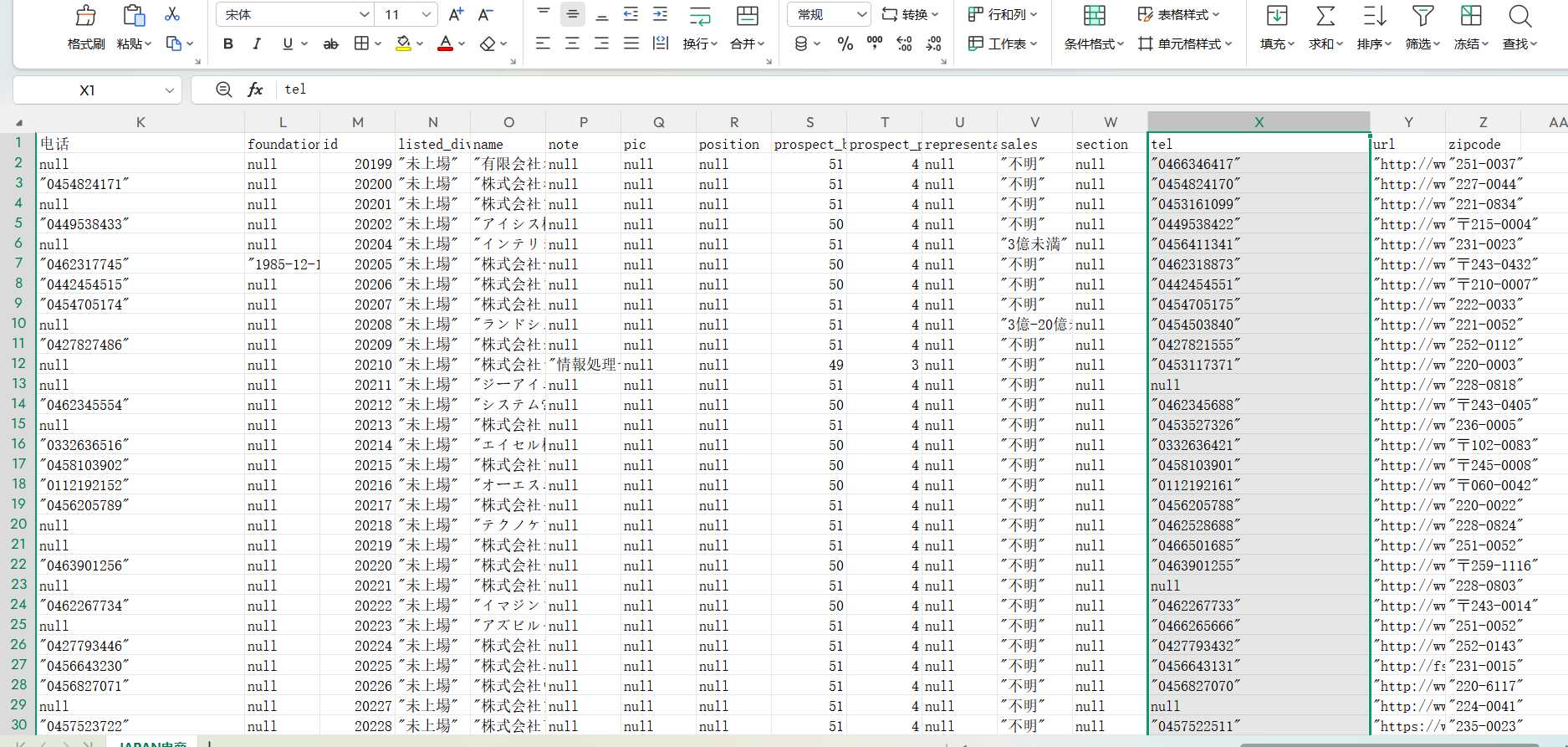Apply the thousands separator (000) style
This screenshot has height=747, width=1568.
click(x=875, y=42)
